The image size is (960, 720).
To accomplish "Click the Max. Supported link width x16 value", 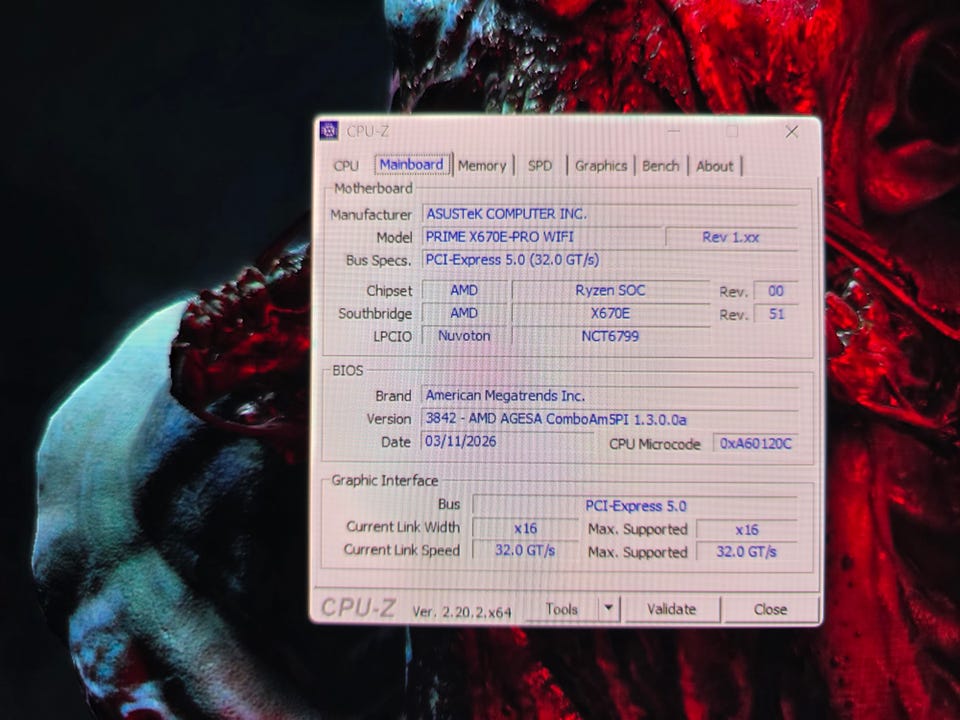I will coord(747,529).
